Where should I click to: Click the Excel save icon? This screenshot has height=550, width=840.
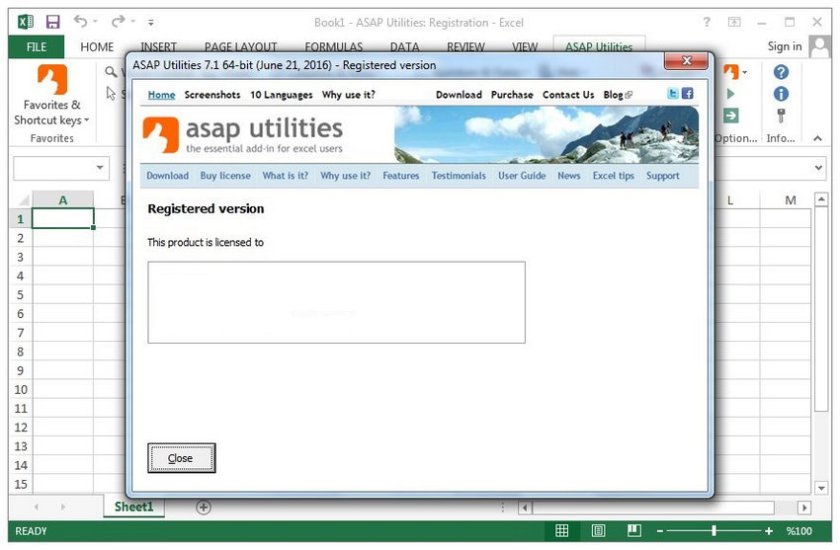[x=52, y=22]
